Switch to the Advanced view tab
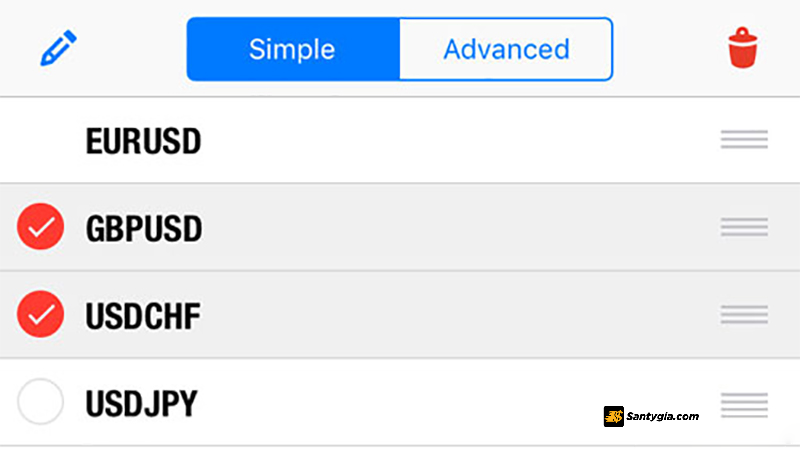 (x=506, y=49)
